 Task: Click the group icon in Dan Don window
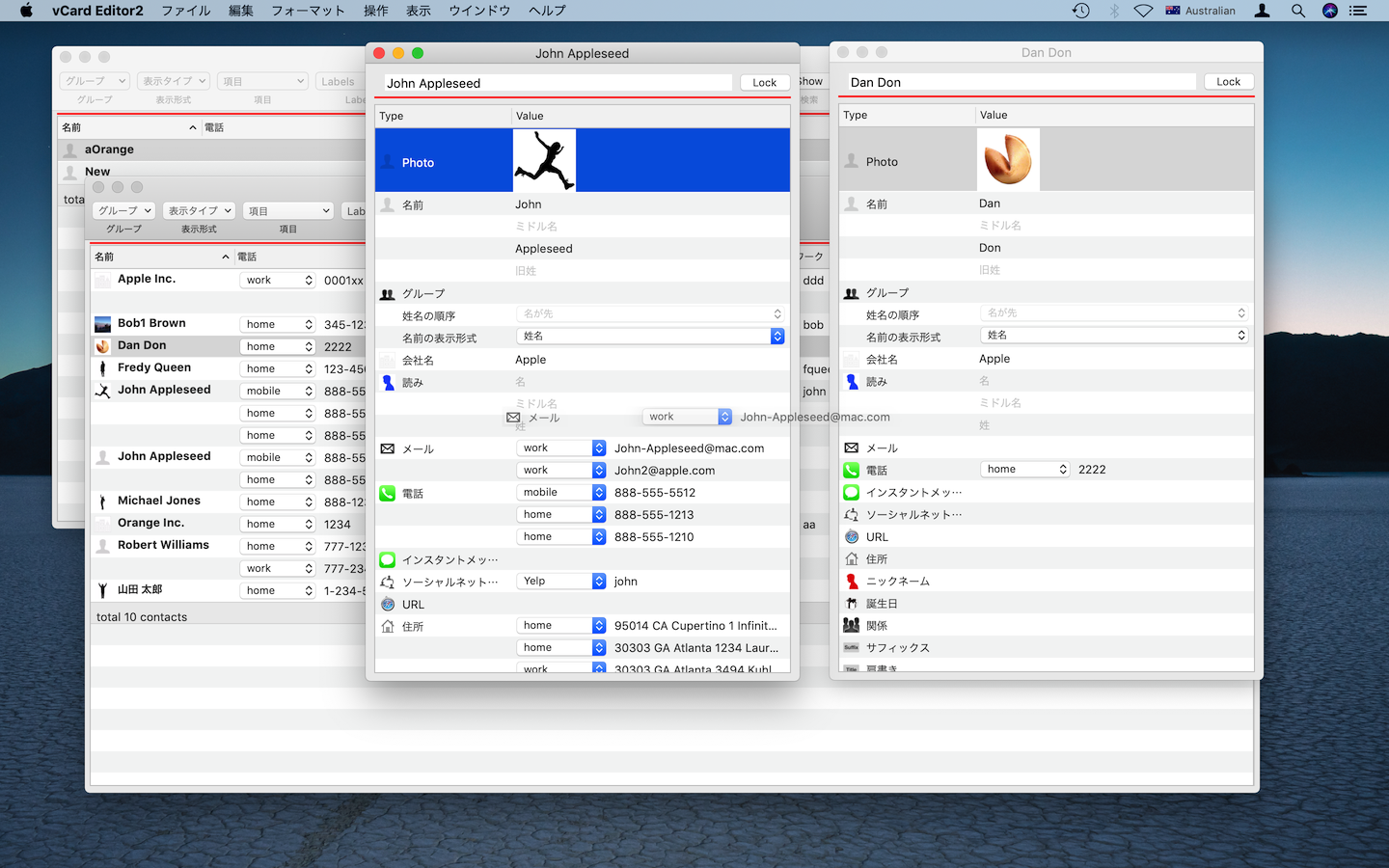[x=851, y=293]
